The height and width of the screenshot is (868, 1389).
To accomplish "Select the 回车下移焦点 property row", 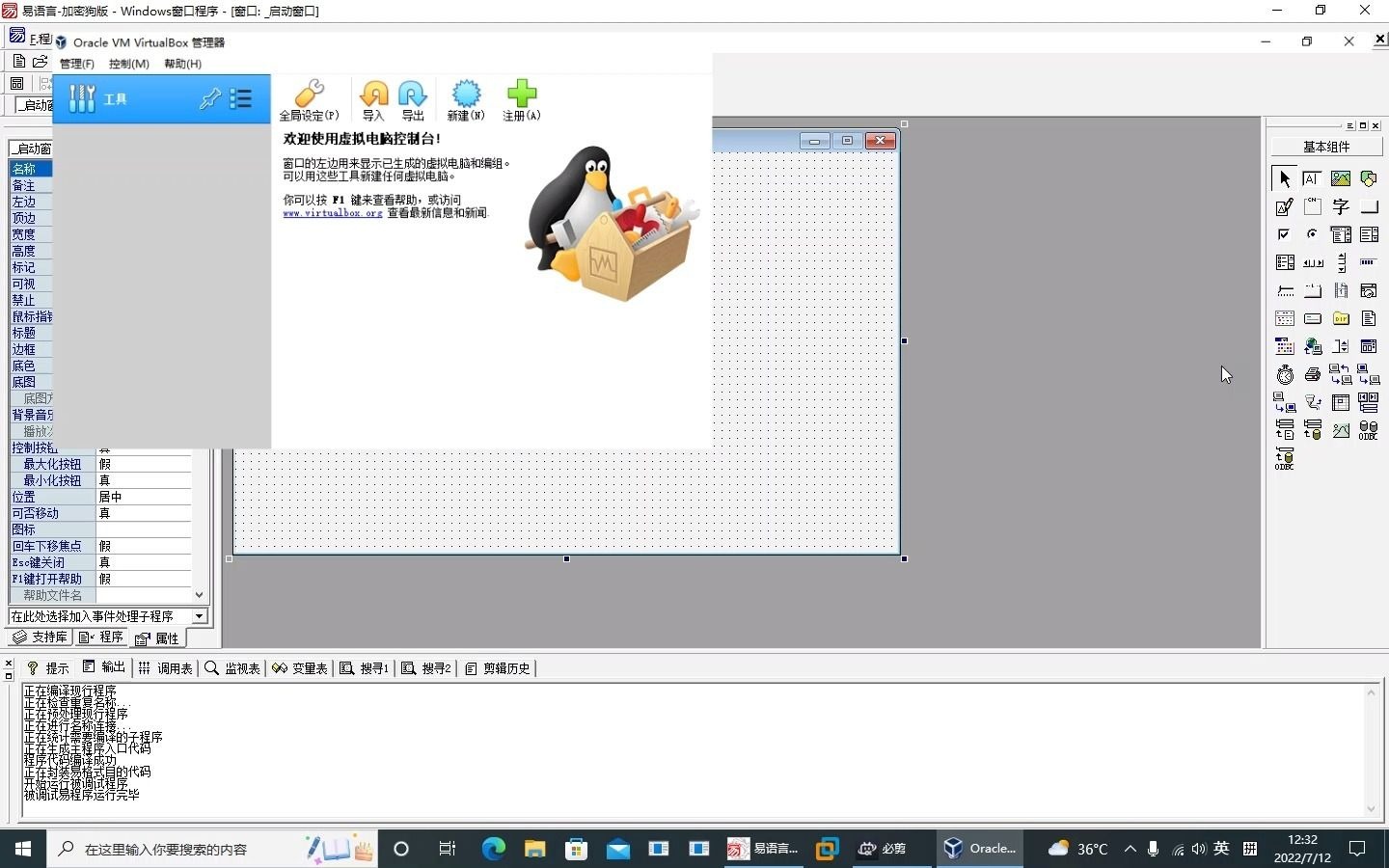I will coord(101,546).
